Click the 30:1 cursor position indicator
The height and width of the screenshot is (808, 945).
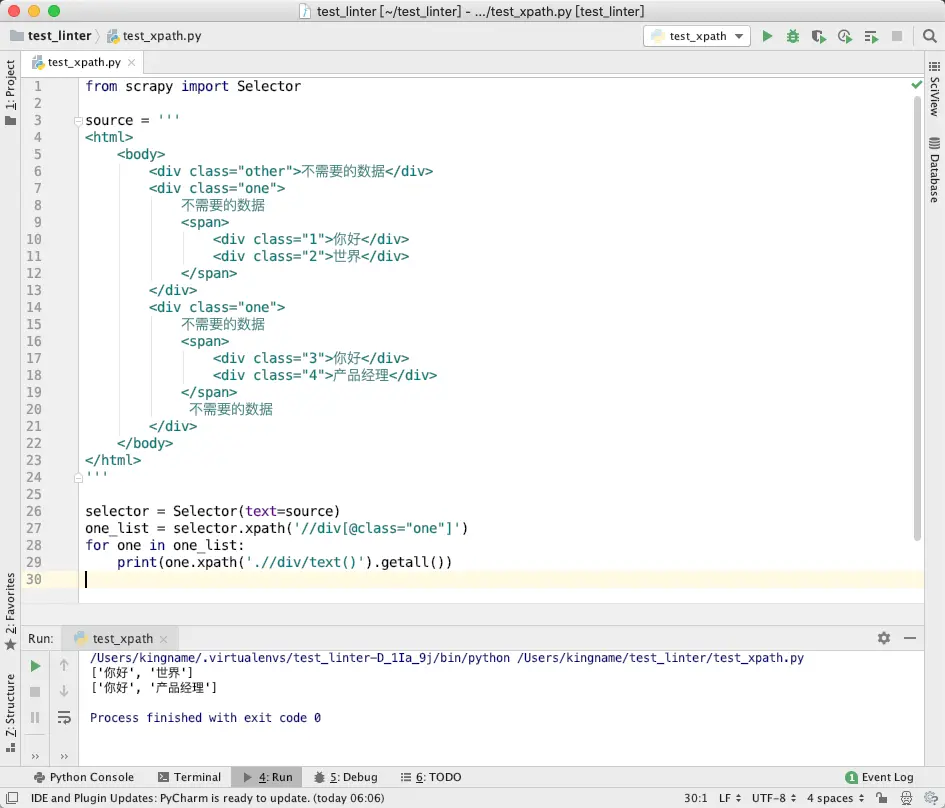[x=695, y=798]
